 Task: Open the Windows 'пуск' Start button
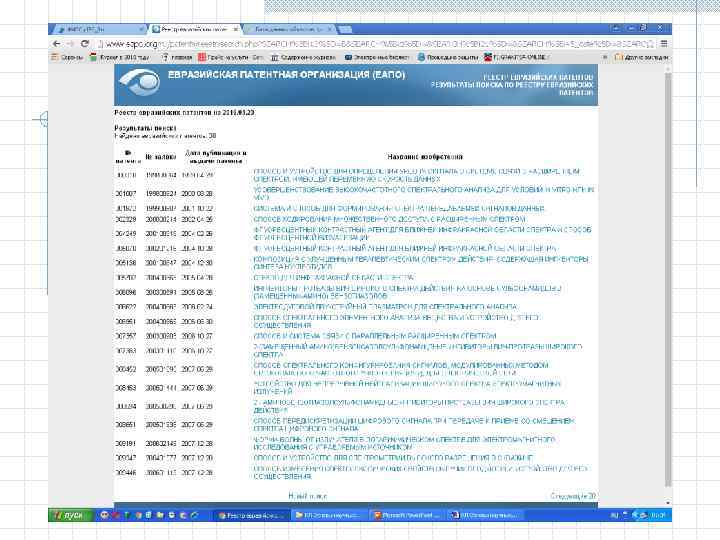(x=70, y=515)
